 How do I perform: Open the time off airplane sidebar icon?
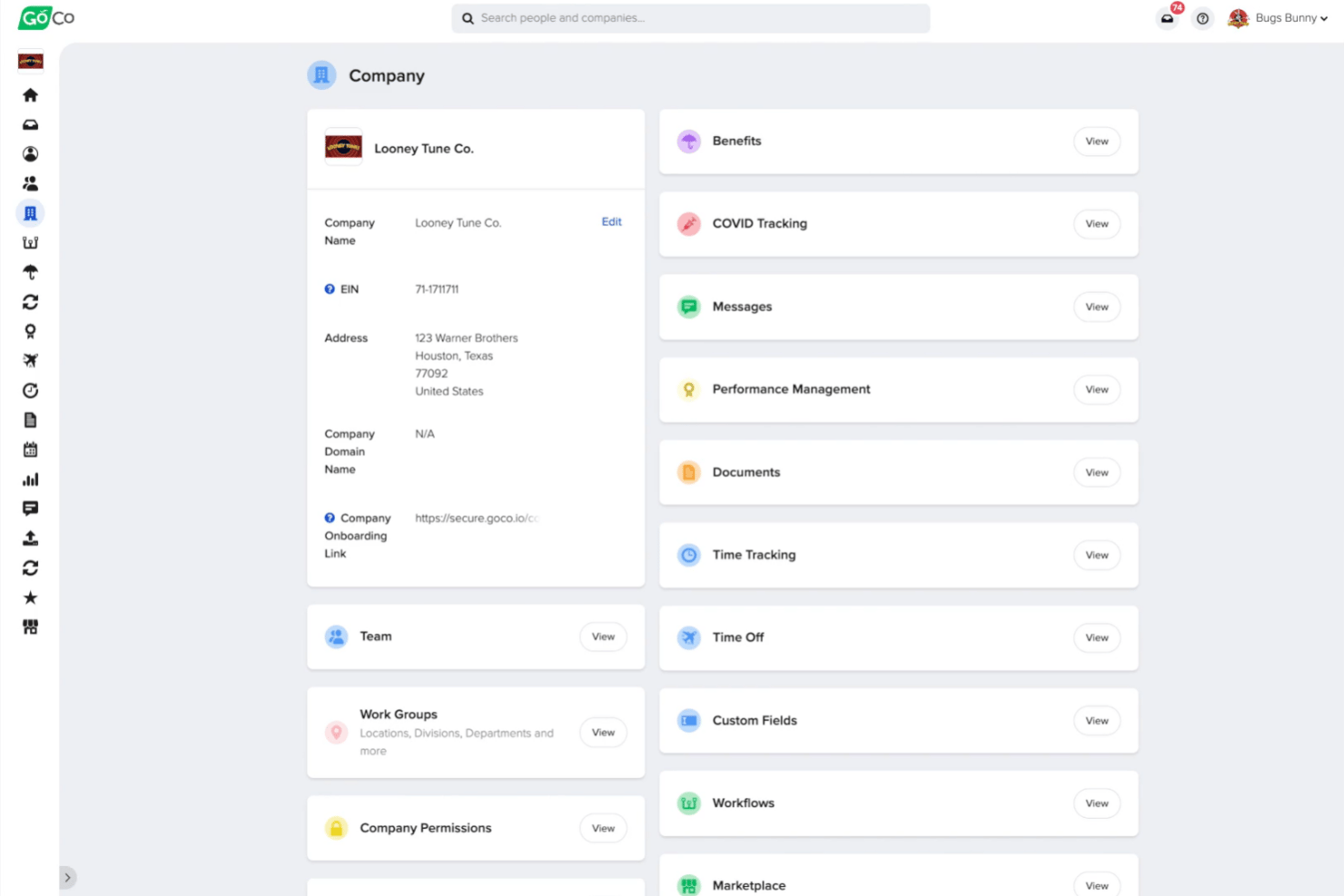[30, 360]
